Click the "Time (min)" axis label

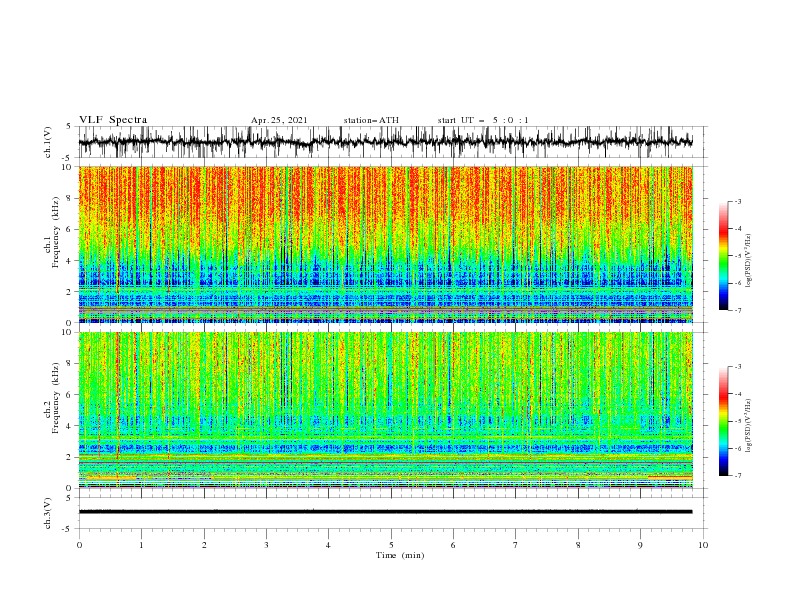(x=400, y=555)
